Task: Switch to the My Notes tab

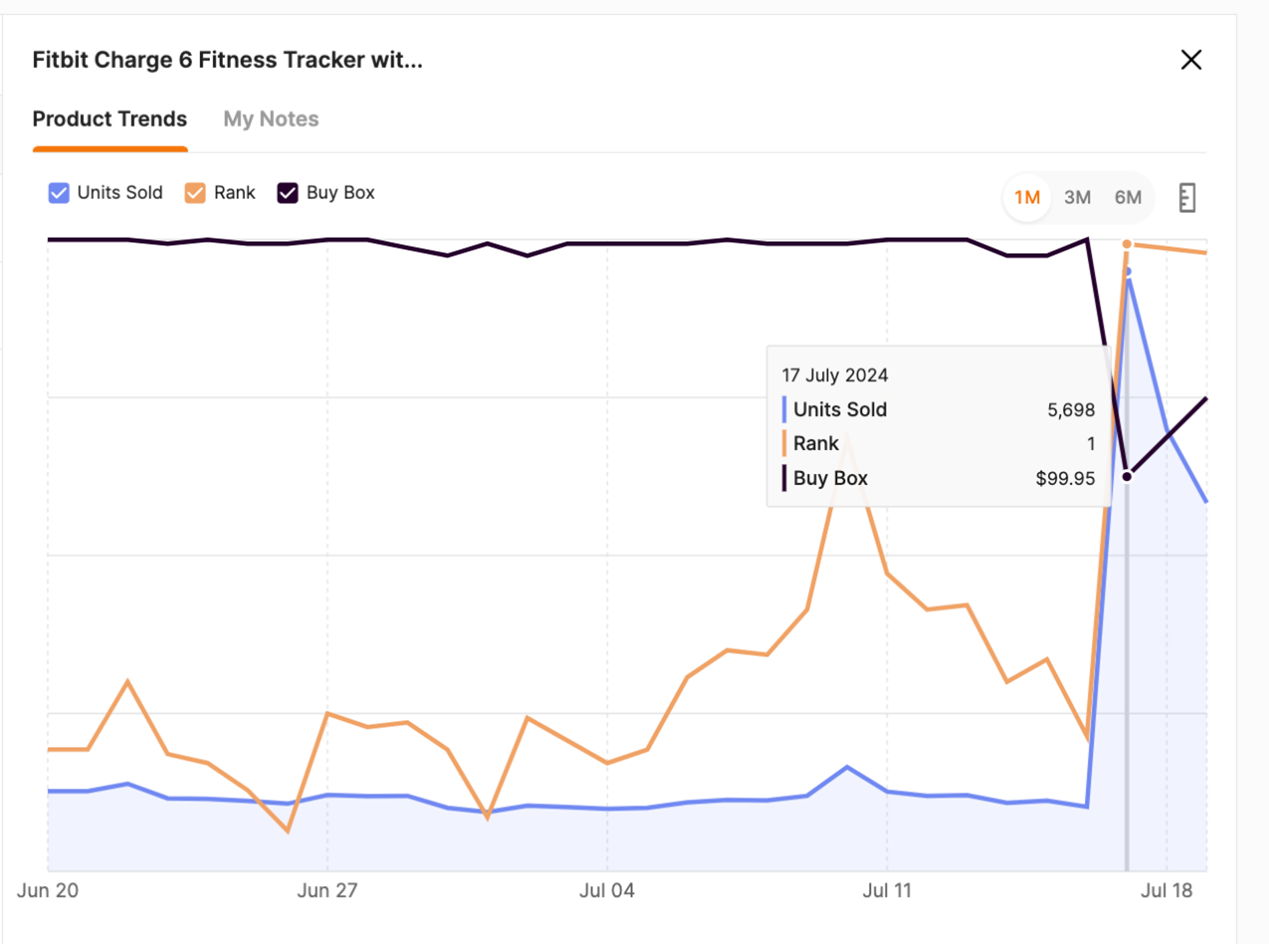Action: click(x=271, y=119)
